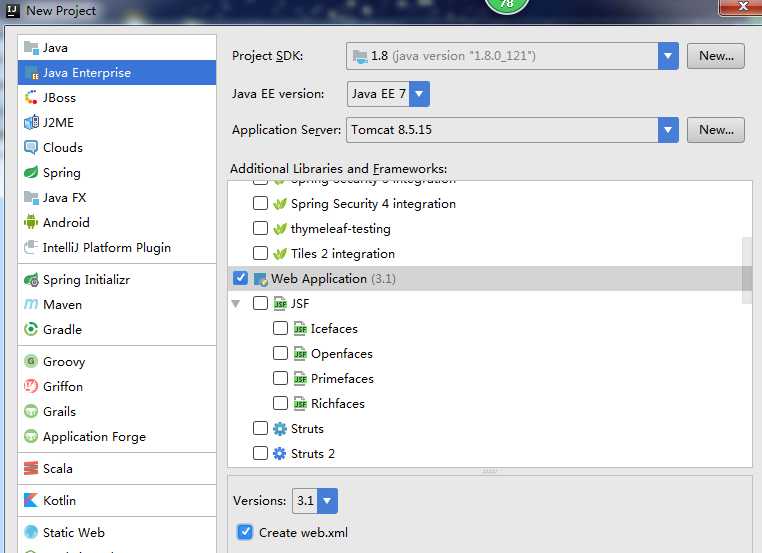762x553 pixels.
Task: Click the Primefaces framework label
Action: [342, 379]
